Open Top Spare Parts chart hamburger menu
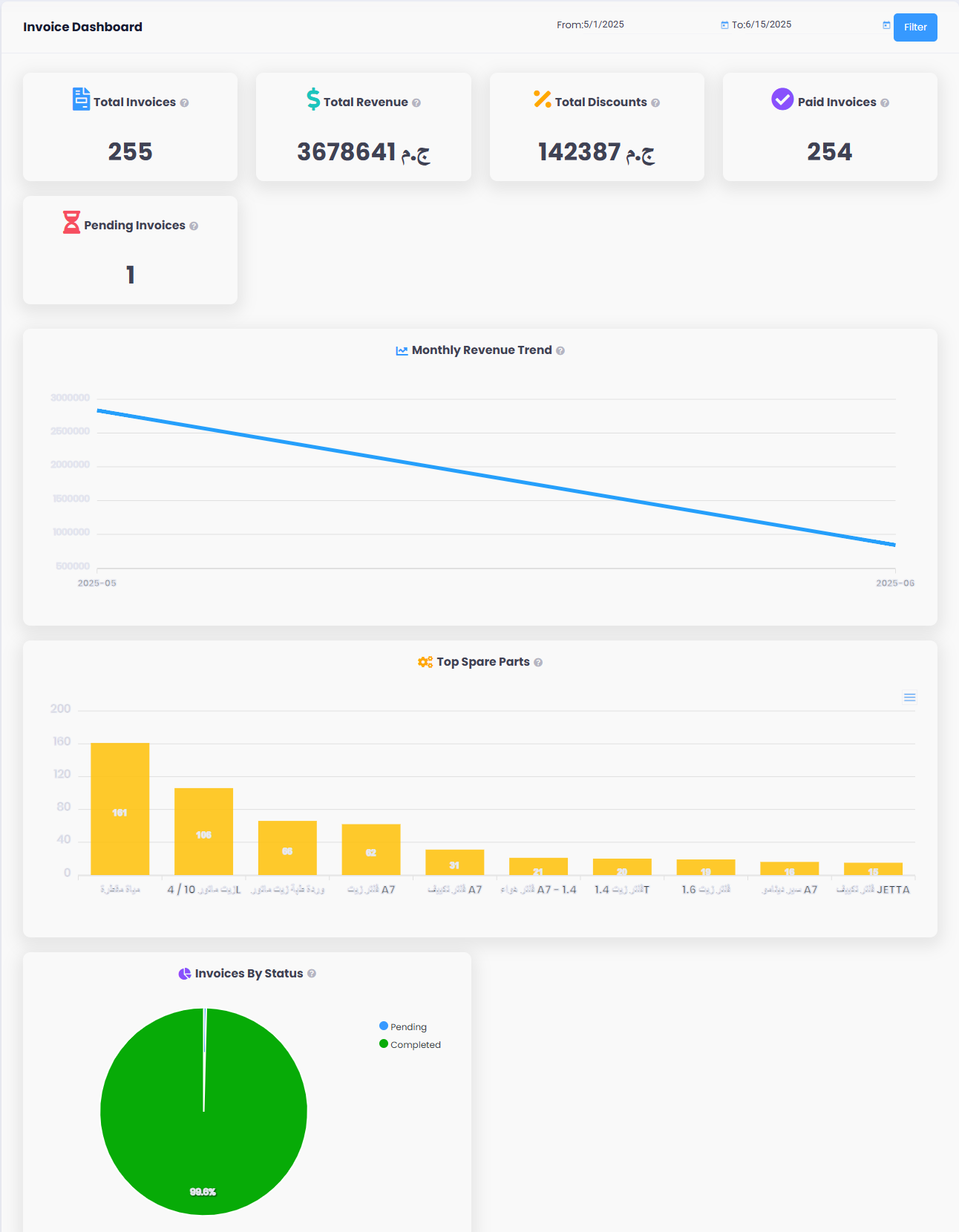Screen dimensions: 959x1232 (x=909, y=698)
